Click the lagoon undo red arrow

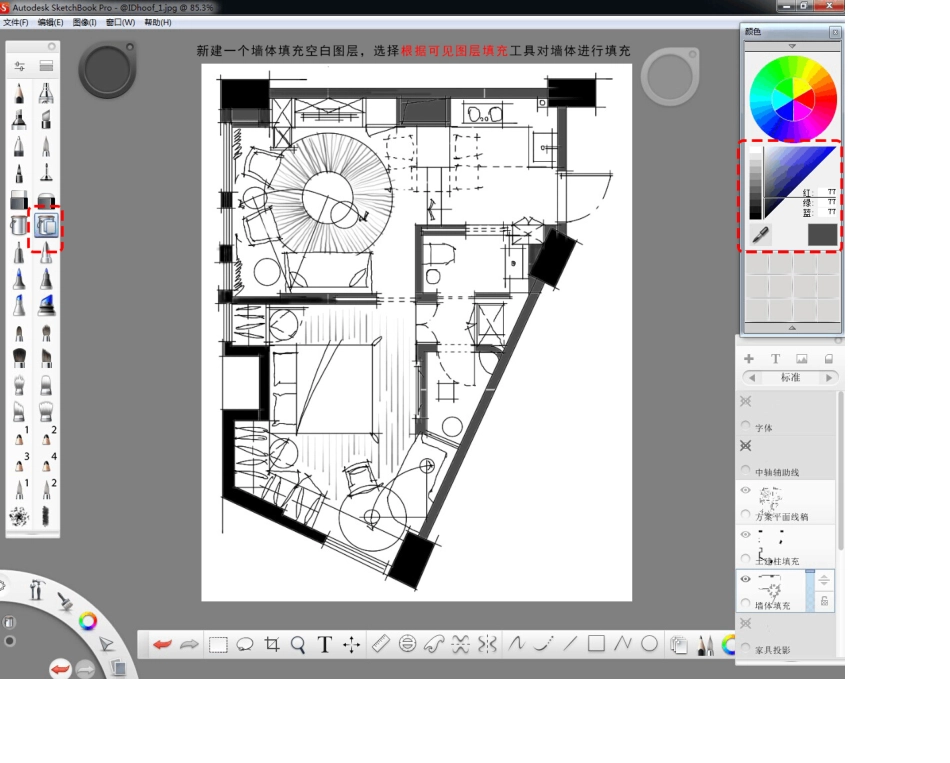[x=60, y=669]
